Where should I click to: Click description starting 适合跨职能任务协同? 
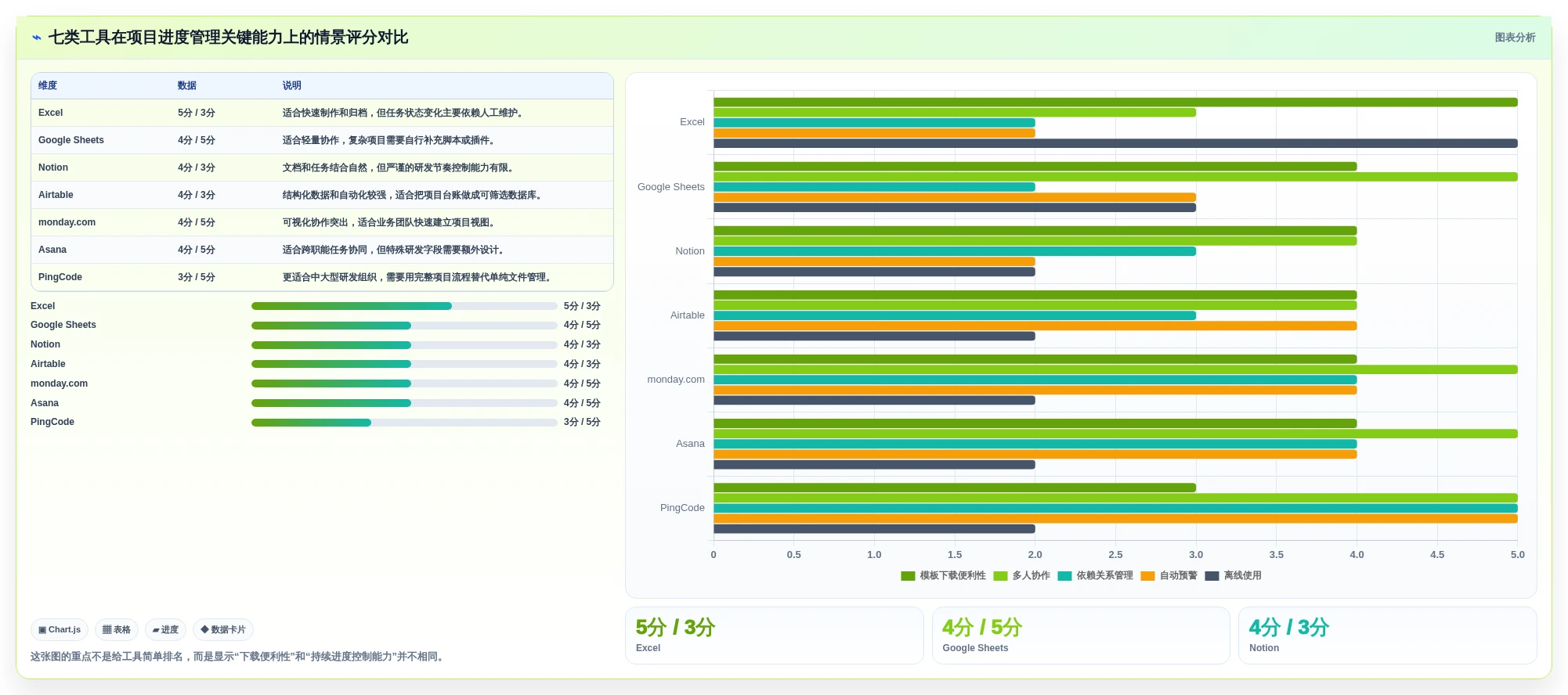click(x=393, y=250)
